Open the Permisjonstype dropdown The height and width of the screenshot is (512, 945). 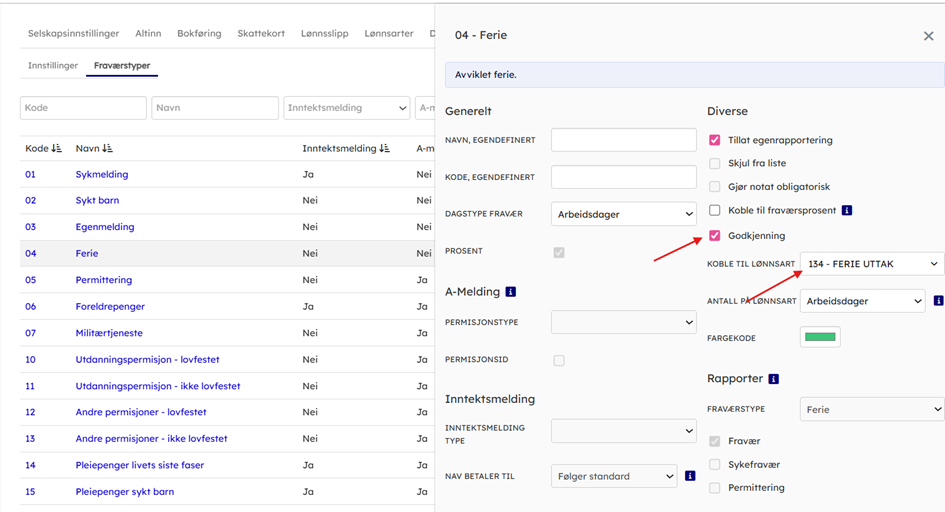coord(623,323)
